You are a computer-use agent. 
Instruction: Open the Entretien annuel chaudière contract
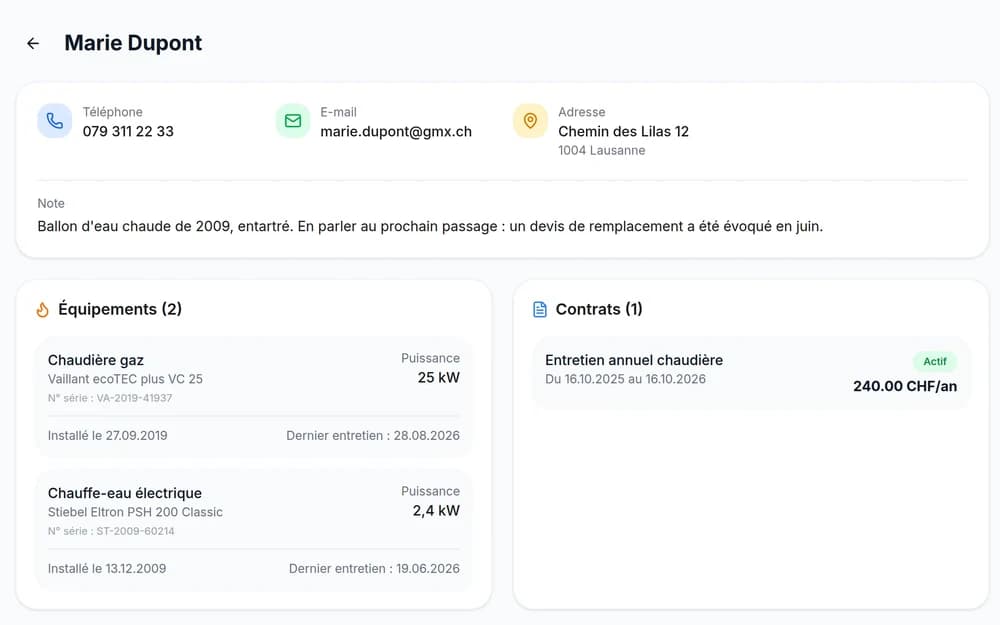[x=751, y=373]
